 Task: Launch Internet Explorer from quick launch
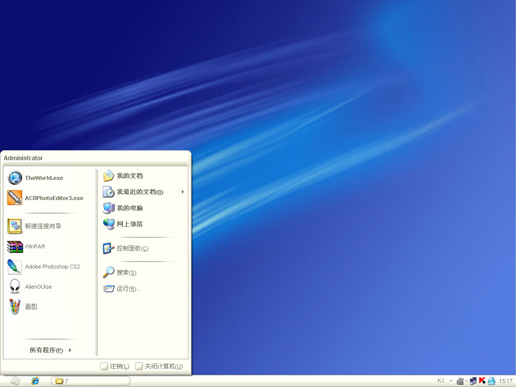coord(35,381)
